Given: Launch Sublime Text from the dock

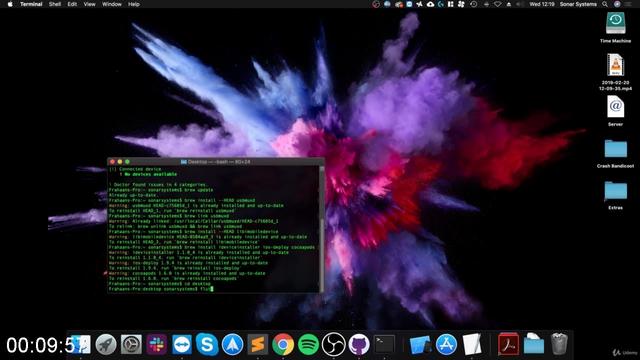Looking at the screenshot, I should pos(258,344).
